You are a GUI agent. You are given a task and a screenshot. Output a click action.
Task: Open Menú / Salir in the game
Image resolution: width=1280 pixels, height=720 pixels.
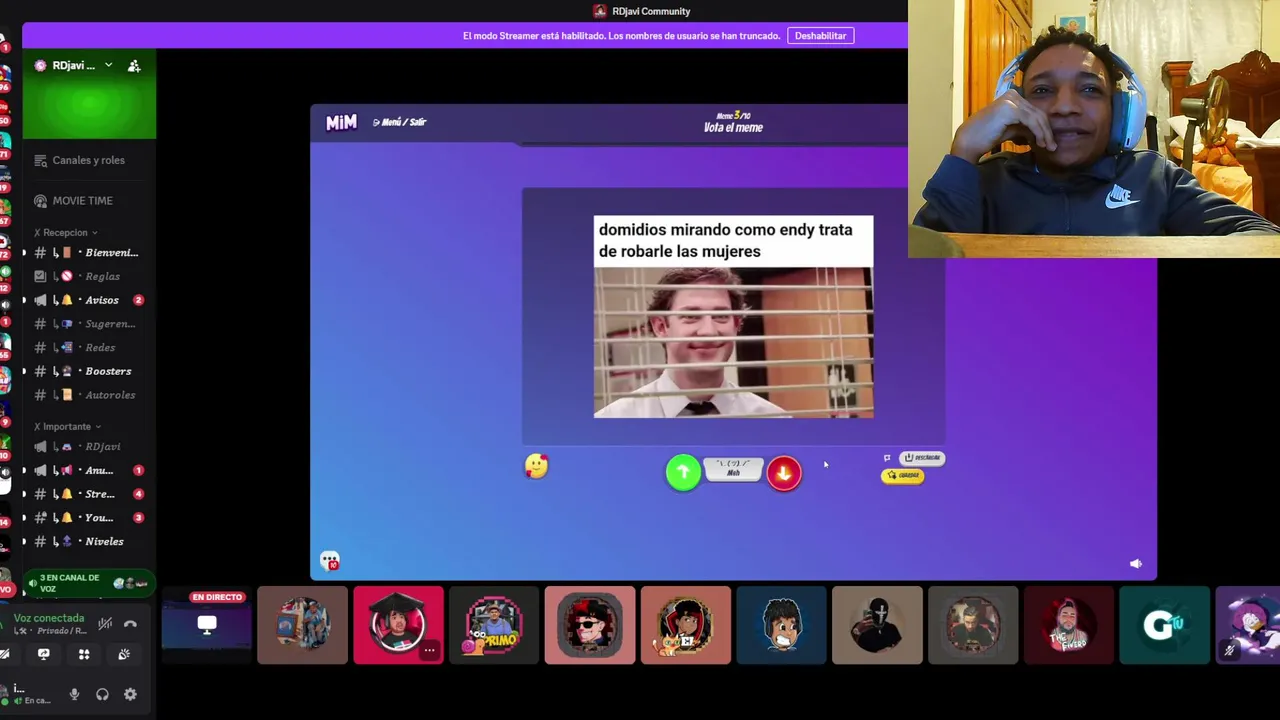point(399,122)
